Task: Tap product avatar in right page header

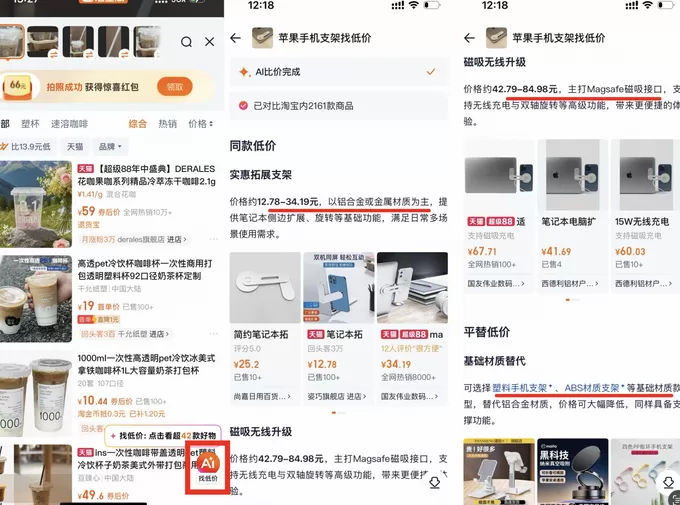Action: click(x=496, y=38)
